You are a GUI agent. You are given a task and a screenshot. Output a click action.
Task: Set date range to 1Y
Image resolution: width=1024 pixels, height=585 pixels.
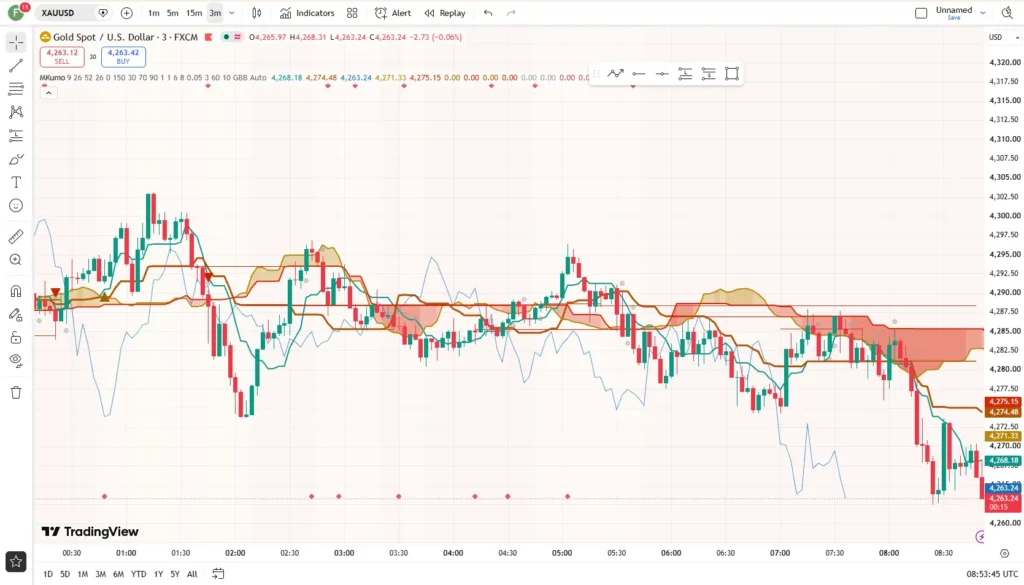[x=158, y=574]
